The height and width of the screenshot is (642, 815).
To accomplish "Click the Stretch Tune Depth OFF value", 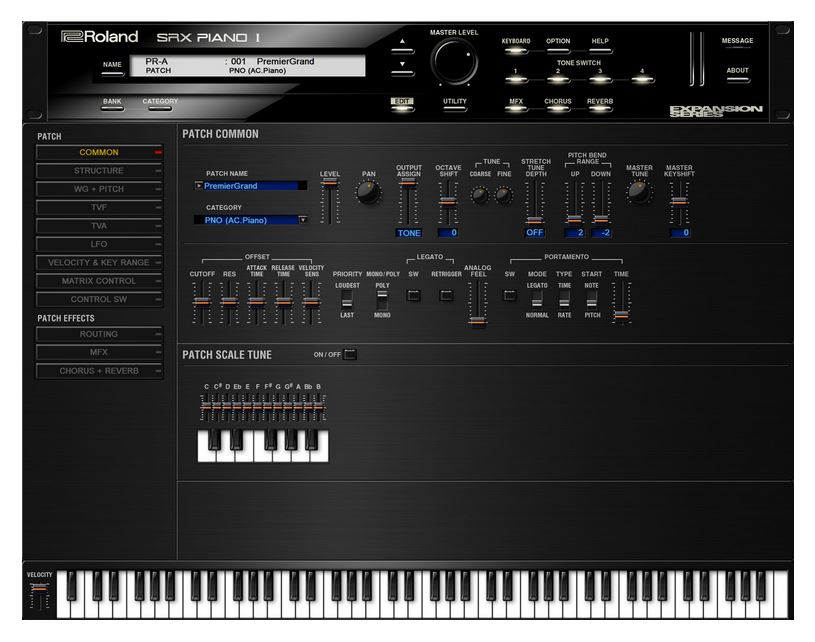I will [x=534, y=232].
